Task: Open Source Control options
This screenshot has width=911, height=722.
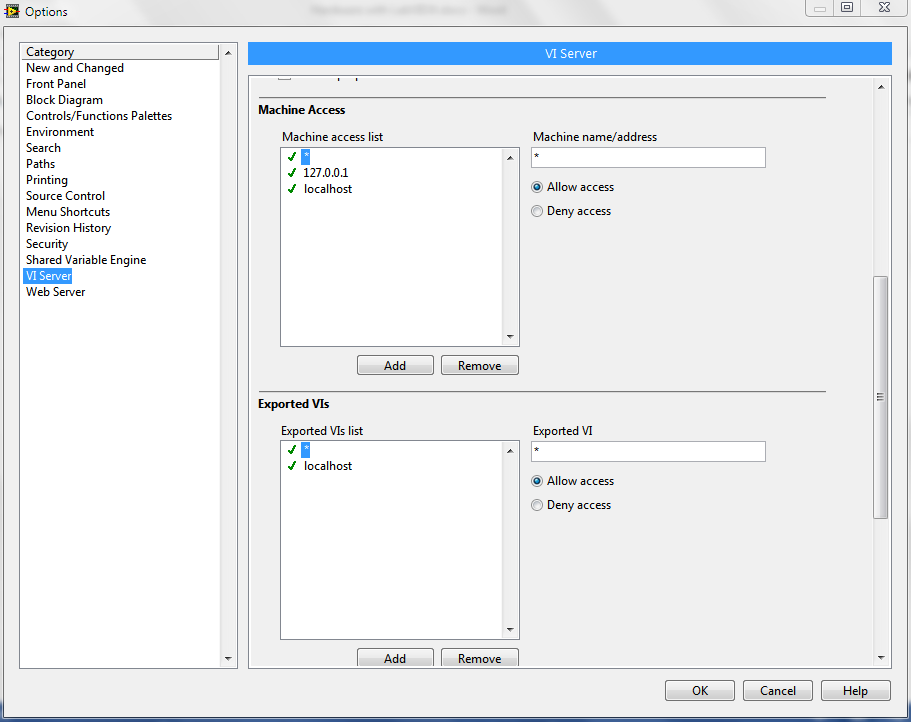Action: 65,196
